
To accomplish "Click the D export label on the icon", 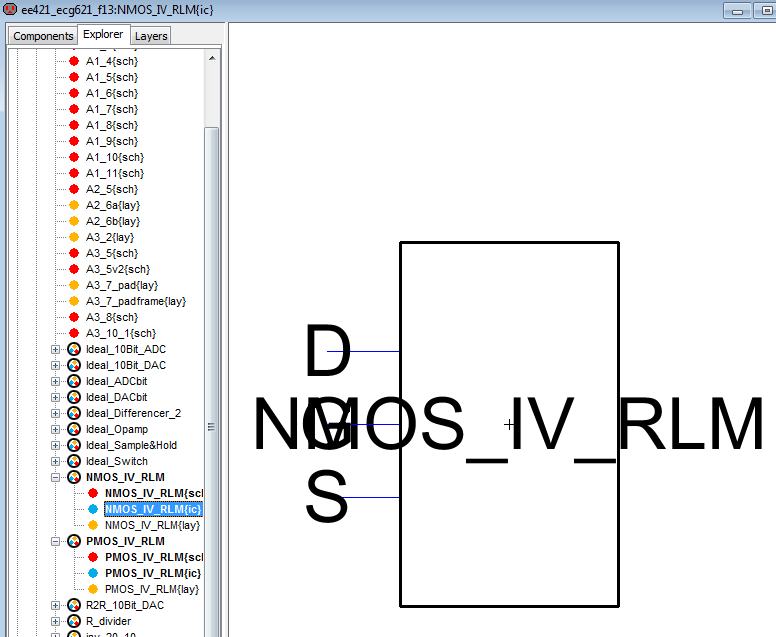I will (328, 349).
